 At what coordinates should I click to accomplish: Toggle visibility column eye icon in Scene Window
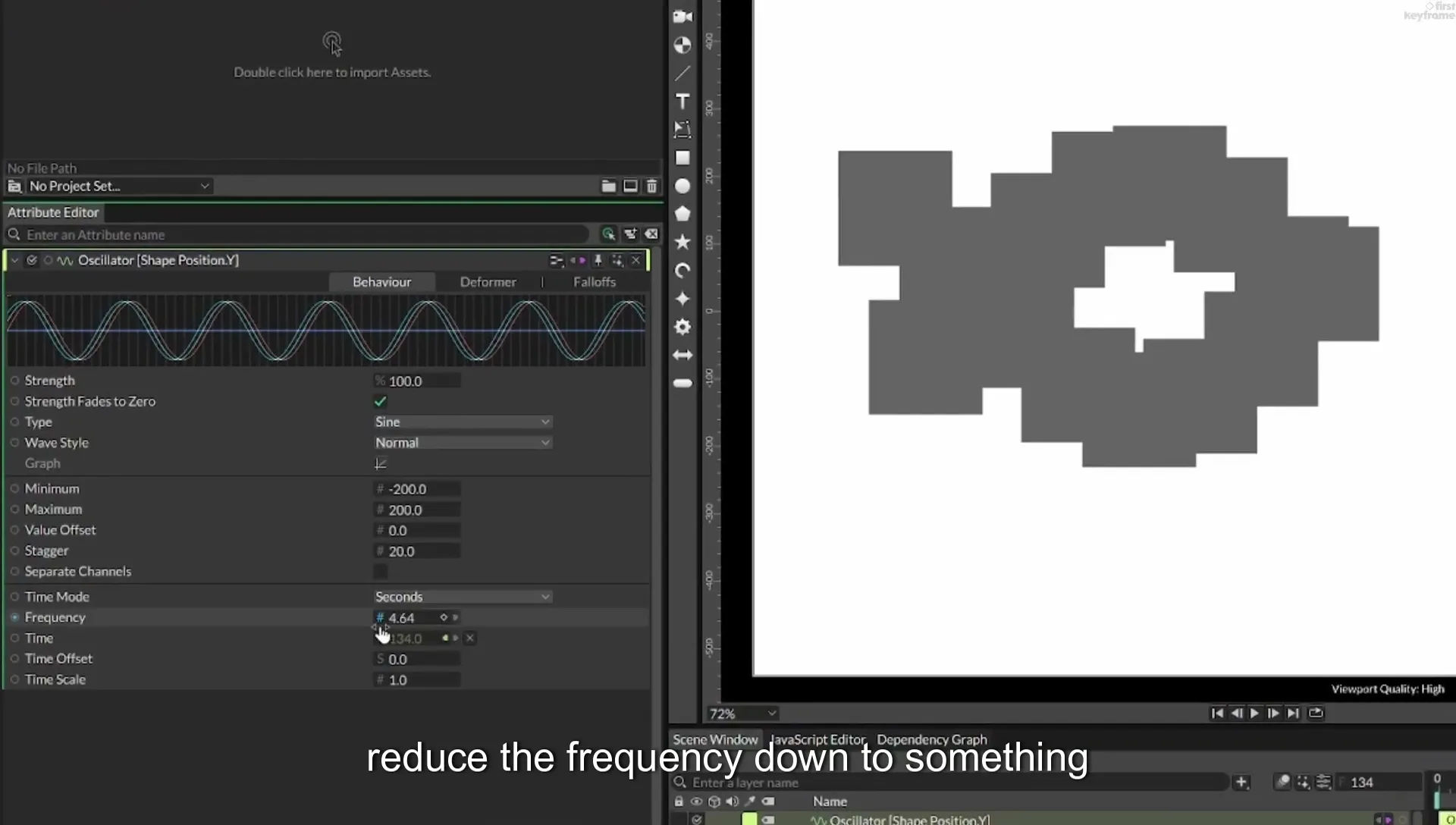(x=696, y=801)
